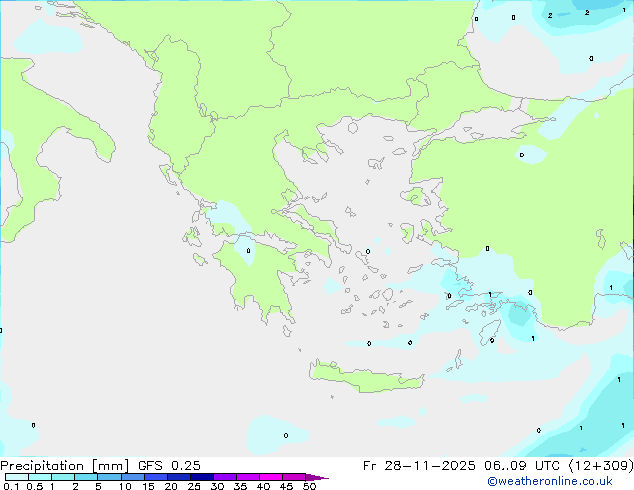The height and width of the screenshot is (490, 634).
Task: Click the '45' legend scale label
Action: tap(286, 486)
